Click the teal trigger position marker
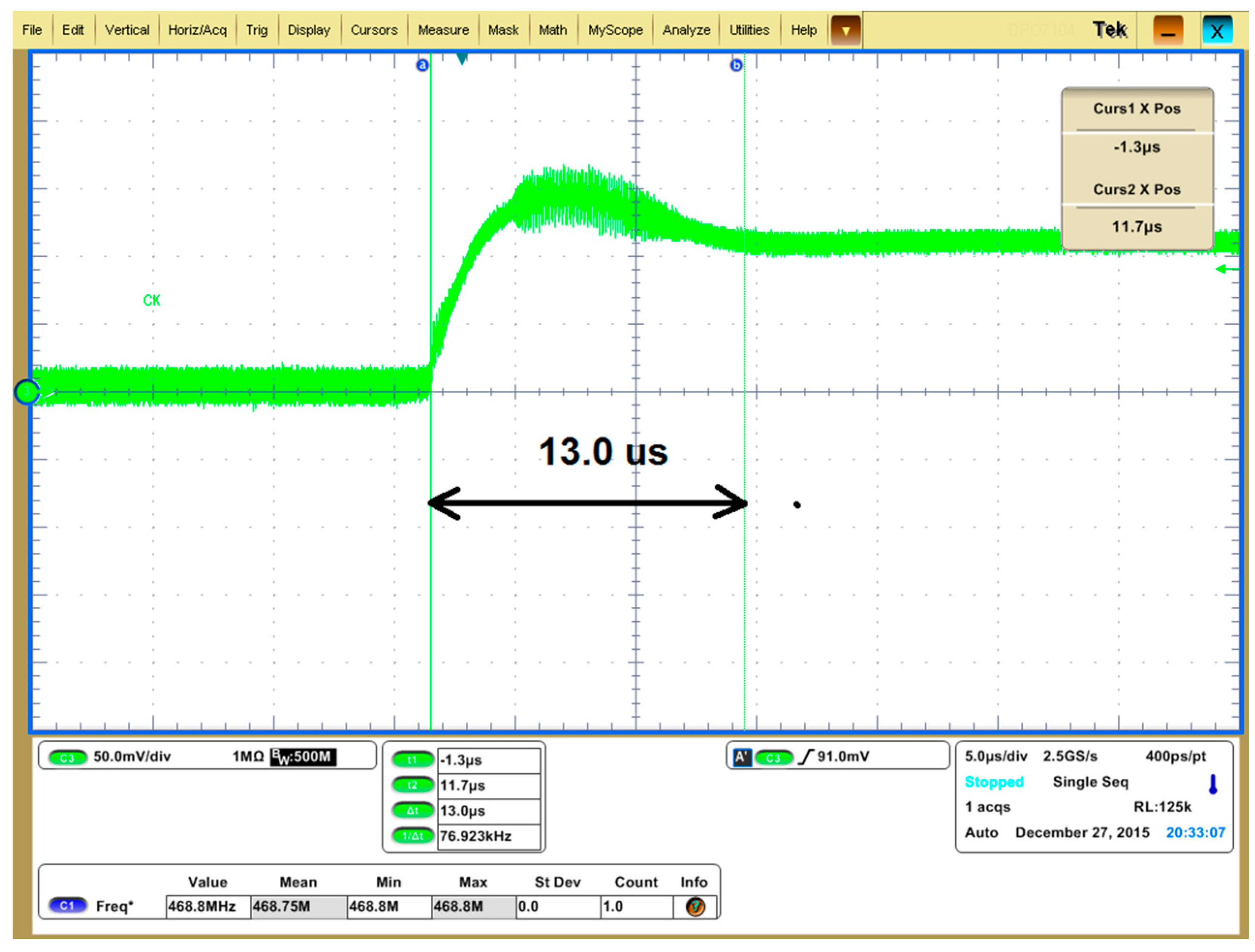This screenshot has width=1255, height=952. click(462, 59)
